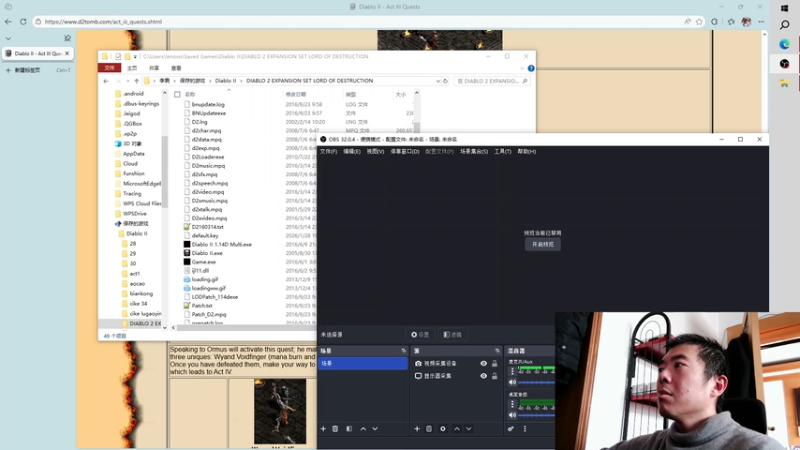The height and width of the screenshot is (450, 800).
Task: Adjust desktop audio volume slider
Action: click(x=536, y=415)
